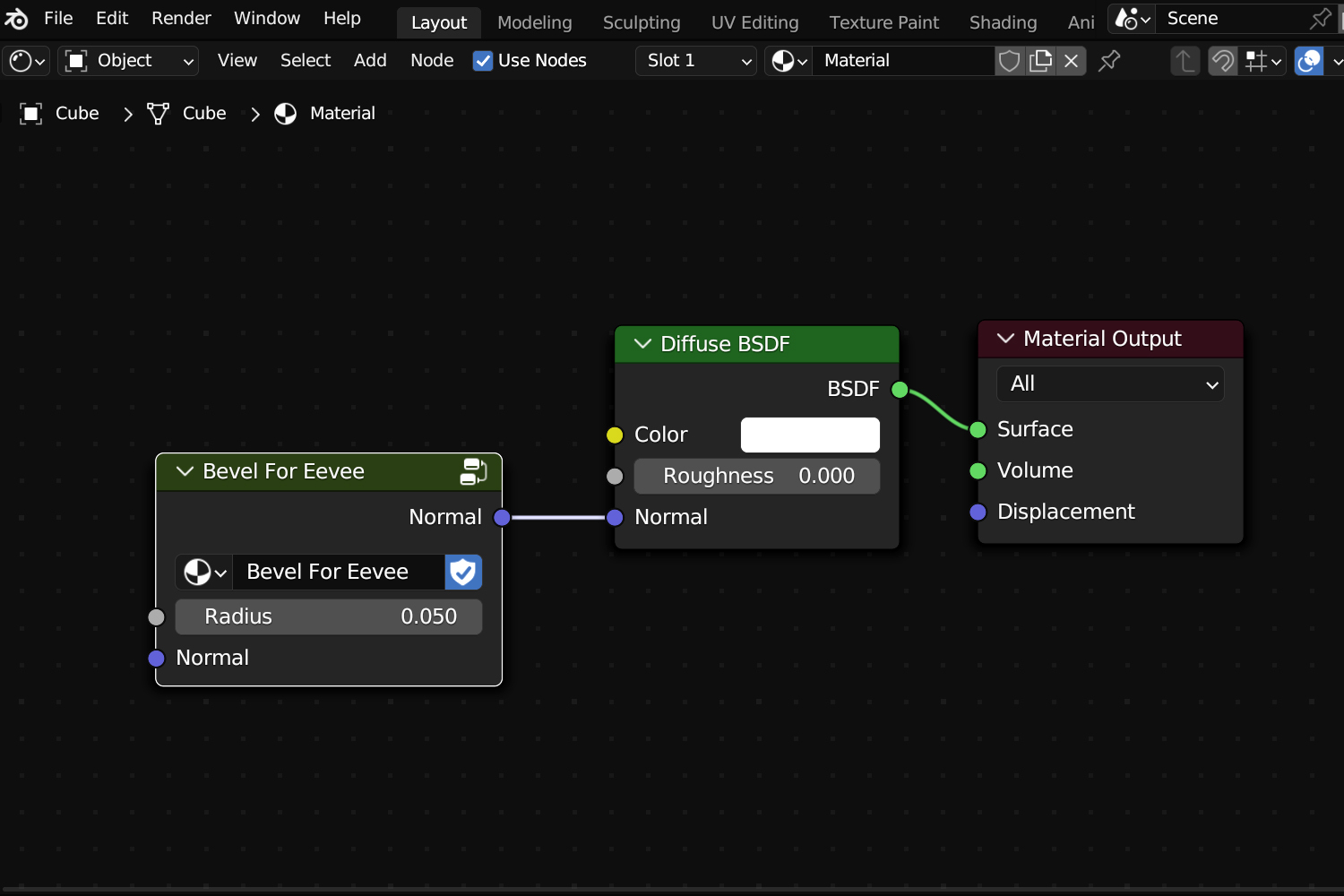Open the Help menu
The image size is (1344, 896).
341,19
